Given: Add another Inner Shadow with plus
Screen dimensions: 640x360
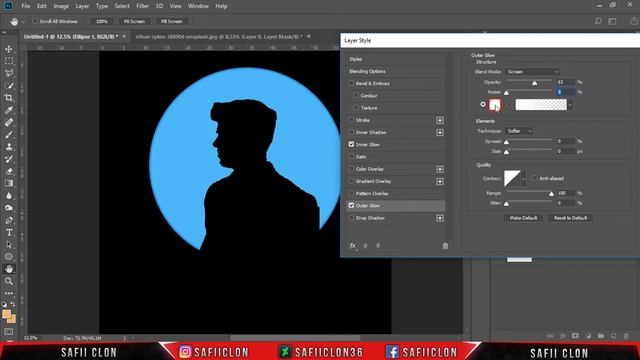Looking at the screenshot, I should [x=440, y=133].
